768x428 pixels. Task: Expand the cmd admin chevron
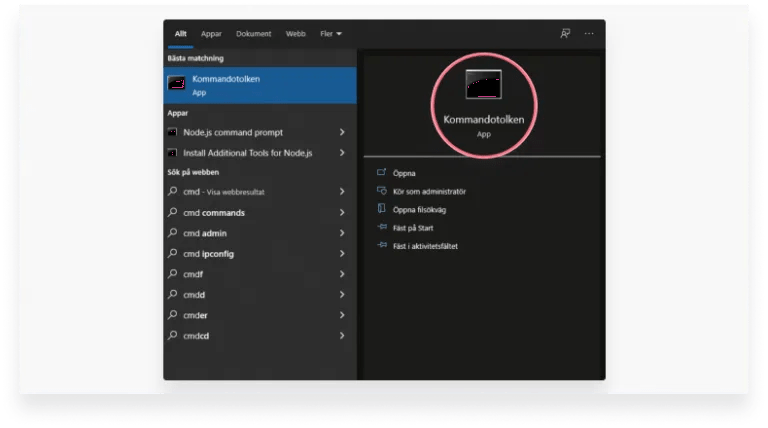(x=342, y=233)
